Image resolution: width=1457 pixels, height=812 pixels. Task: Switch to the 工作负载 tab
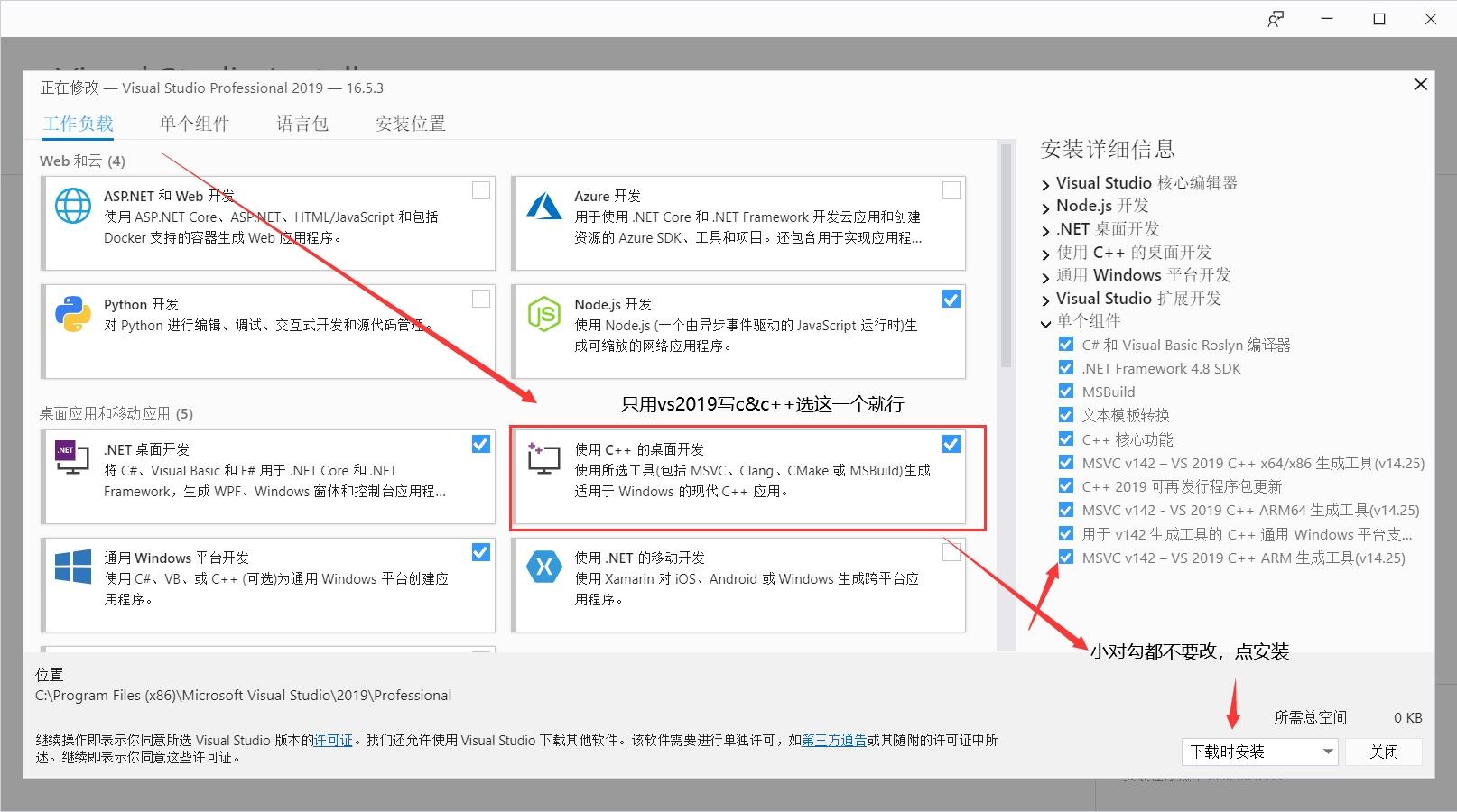[79, 124]
